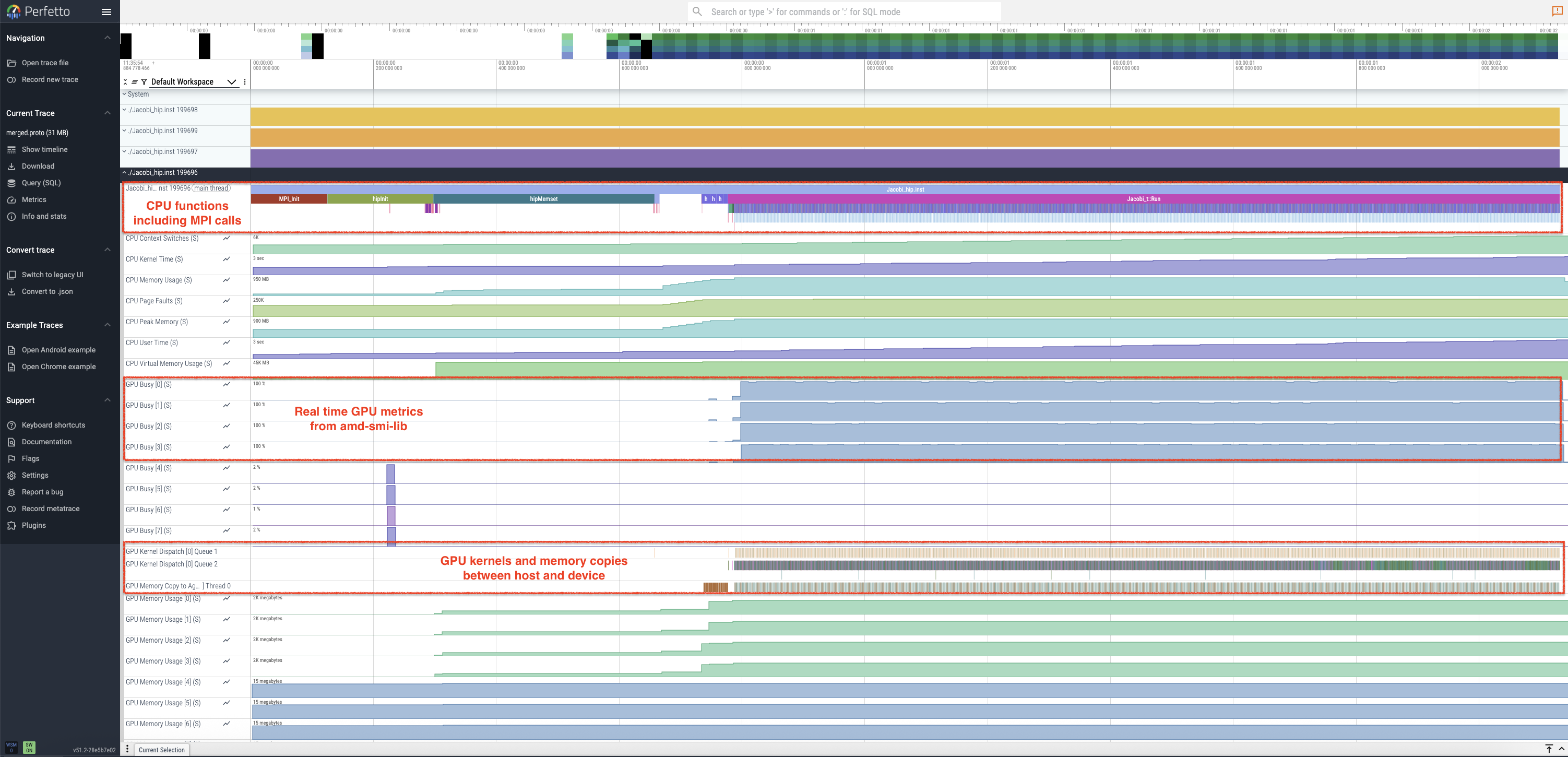The width and height of the screenshot is (1568, 757).
Task: Open the Query (SQL) sidebar item
Action: [41, 183]
